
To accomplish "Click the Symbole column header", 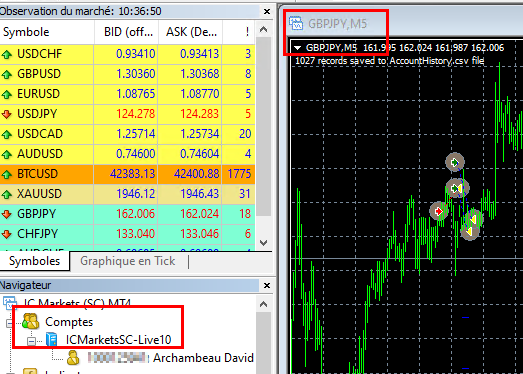I will (x=47, y=32).
